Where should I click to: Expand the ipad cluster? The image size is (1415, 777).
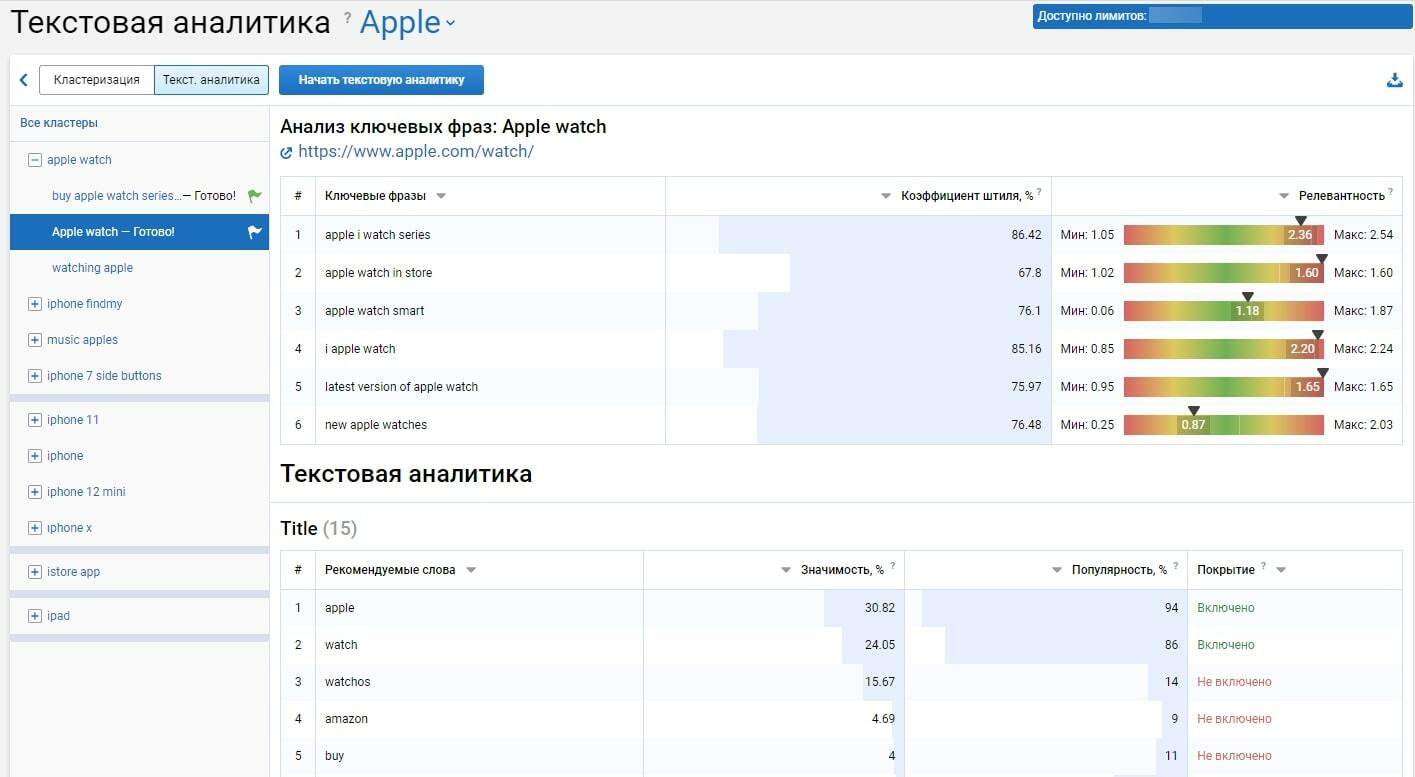tap(35, 616)
